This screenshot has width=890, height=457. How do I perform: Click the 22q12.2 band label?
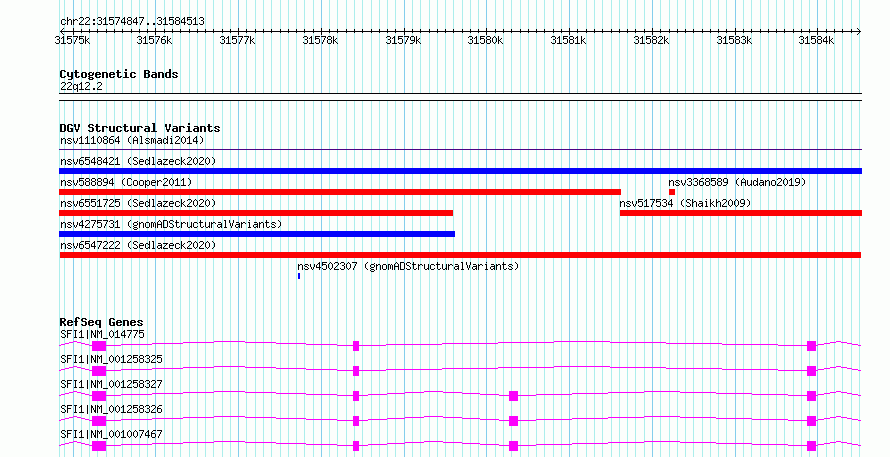[81, 86]
